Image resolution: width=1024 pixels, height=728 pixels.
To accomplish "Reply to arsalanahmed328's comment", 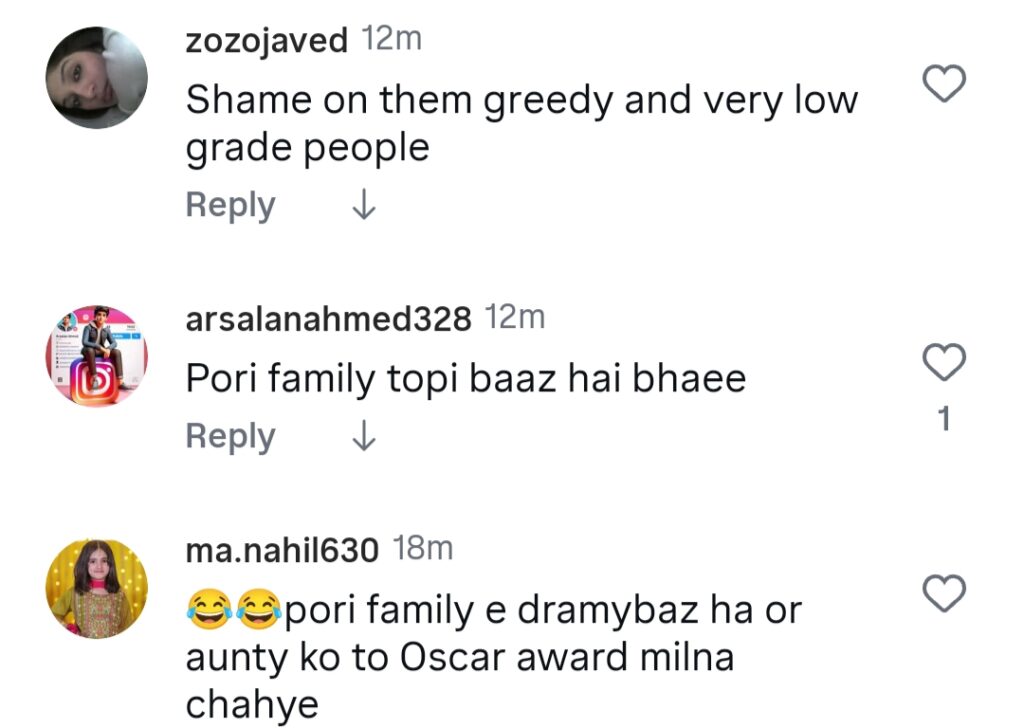I will click(x=230, y=437).
